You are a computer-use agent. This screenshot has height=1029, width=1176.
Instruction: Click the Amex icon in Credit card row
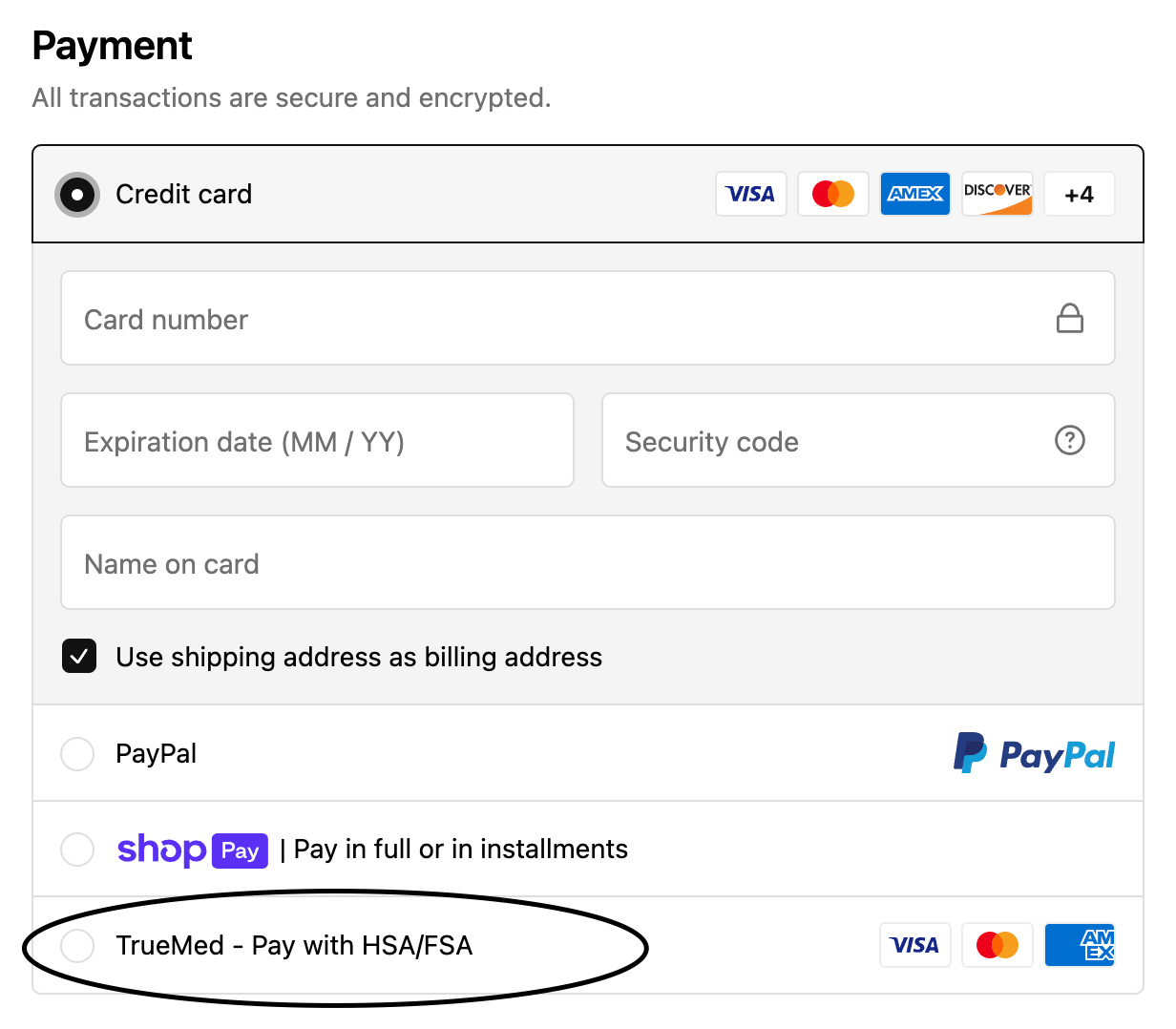coord(914,194)
